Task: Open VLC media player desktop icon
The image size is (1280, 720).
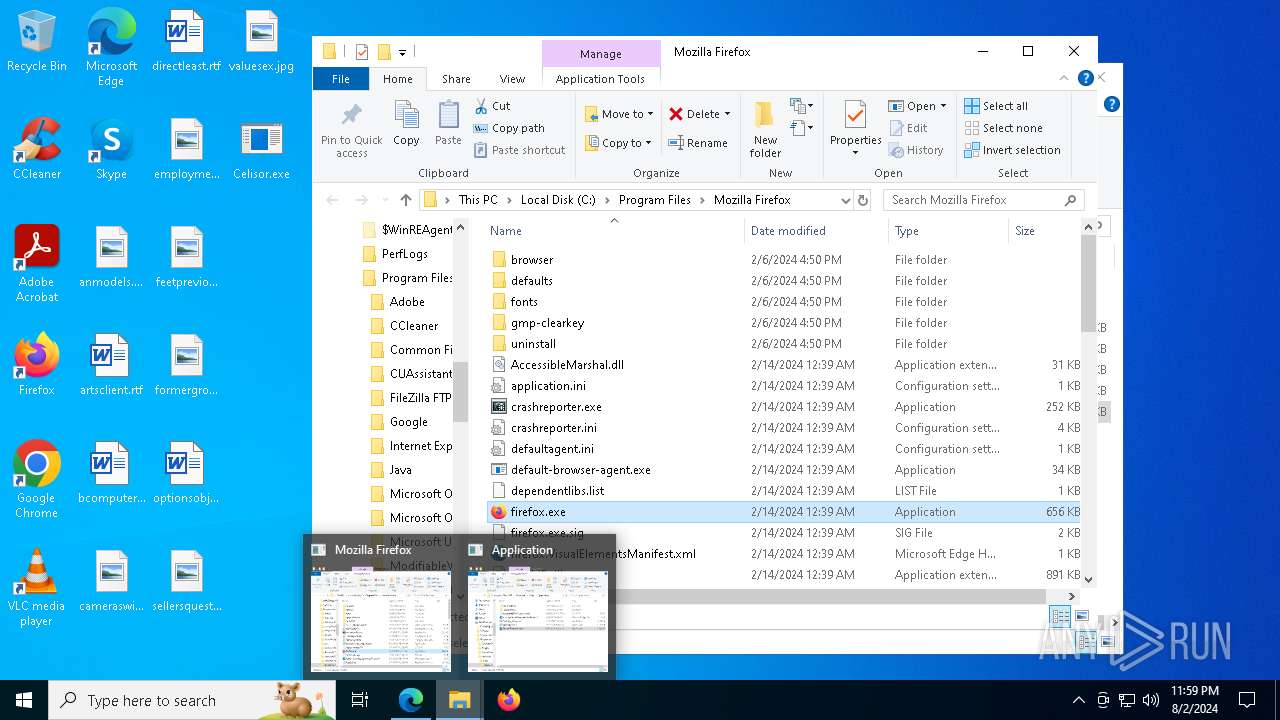Action: 36,588
